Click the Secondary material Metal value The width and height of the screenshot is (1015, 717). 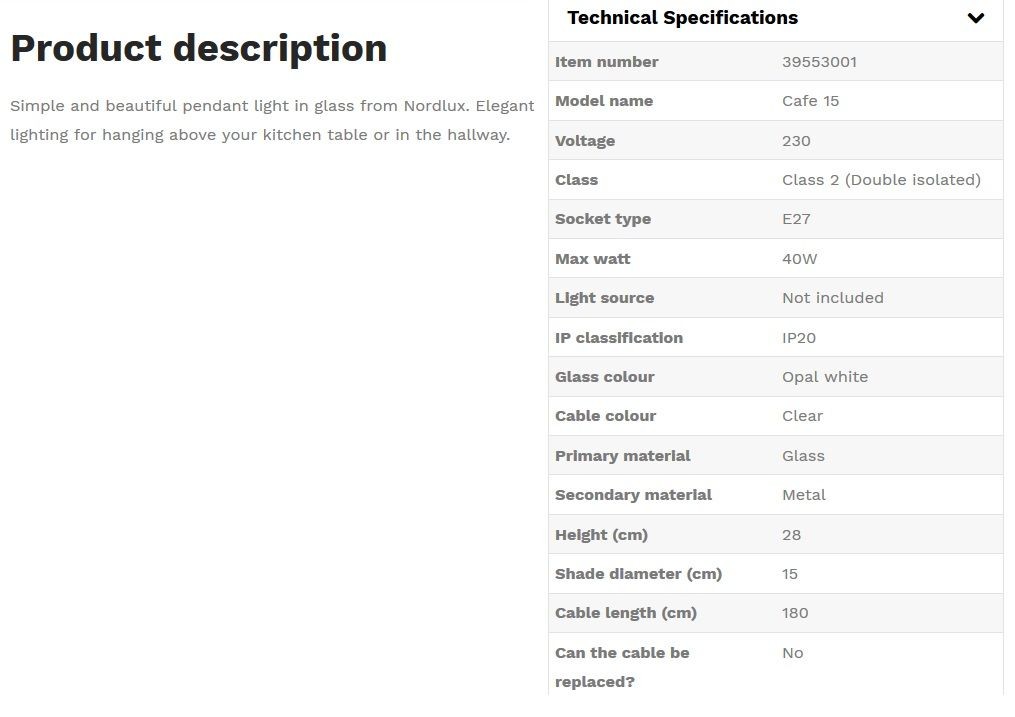803,495
